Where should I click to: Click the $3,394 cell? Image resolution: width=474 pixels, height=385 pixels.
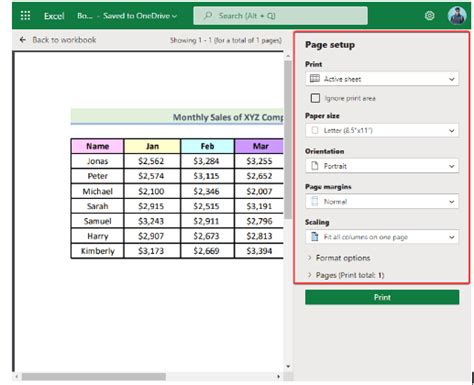[x=259, y=251]
